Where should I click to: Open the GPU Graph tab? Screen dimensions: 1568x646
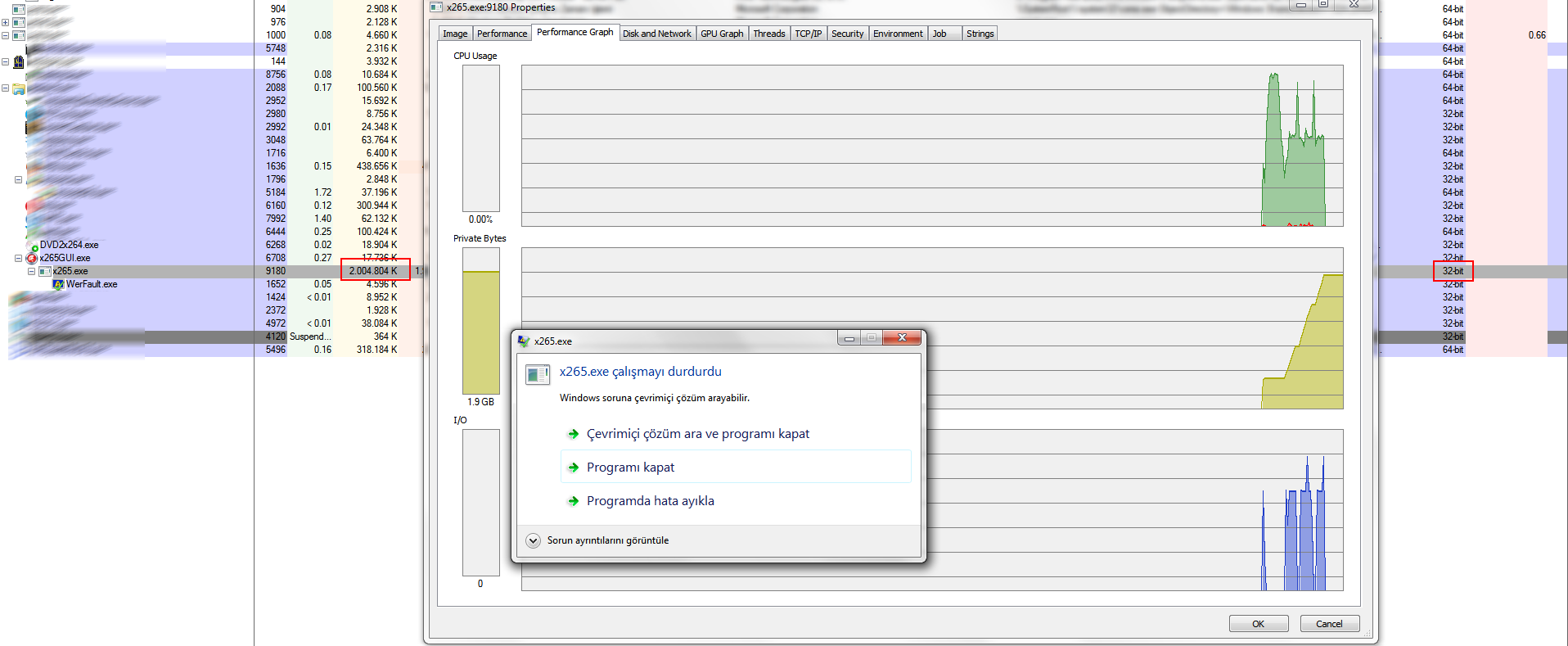pyautogui.click(x=722, y=34)
